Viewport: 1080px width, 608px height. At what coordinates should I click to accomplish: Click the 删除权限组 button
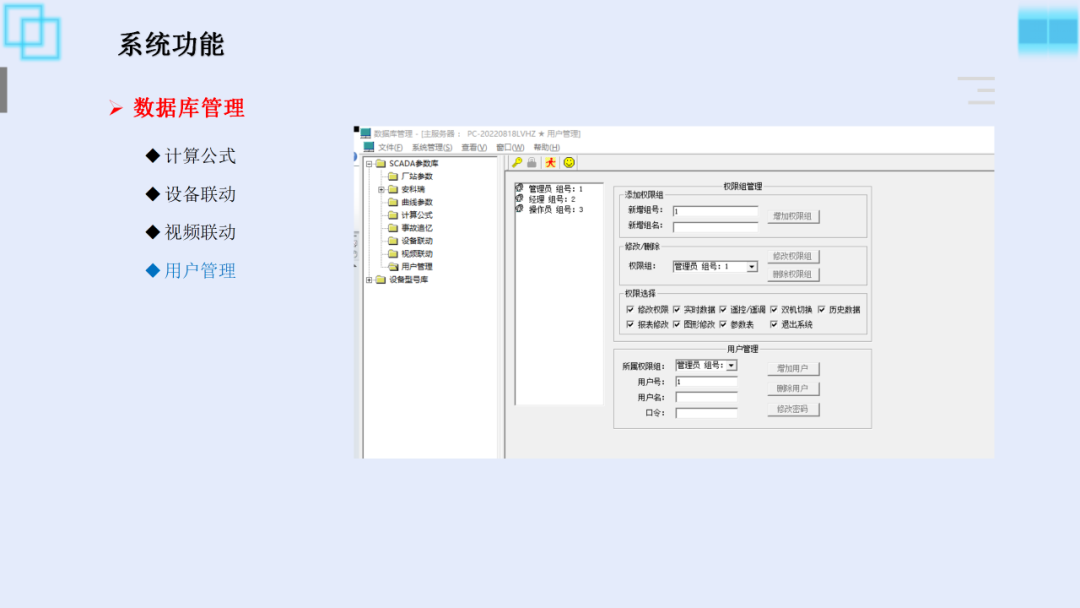click(793, 274)
